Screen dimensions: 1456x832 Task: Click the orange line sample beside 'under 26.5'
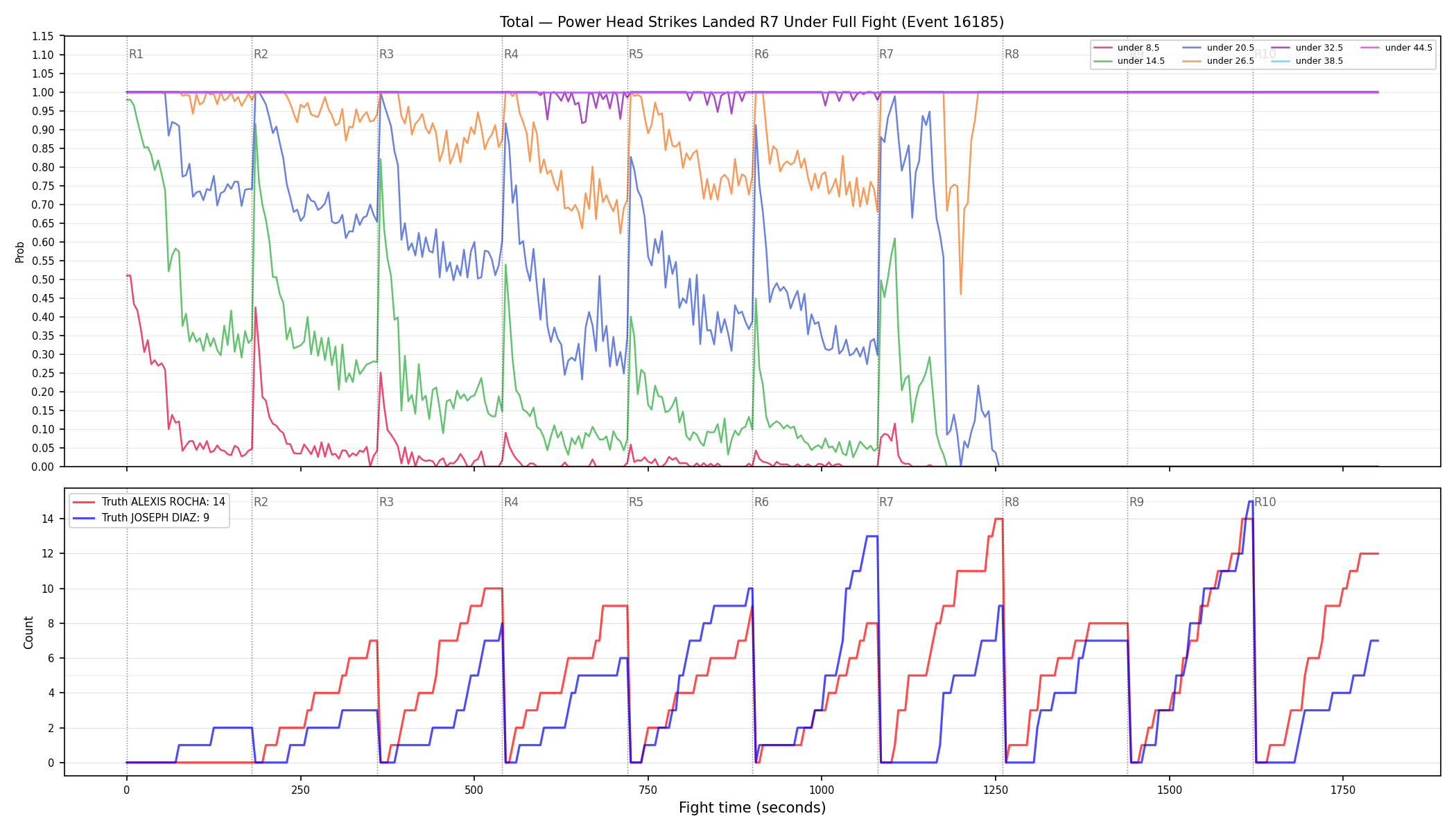tap(1192, 61)
